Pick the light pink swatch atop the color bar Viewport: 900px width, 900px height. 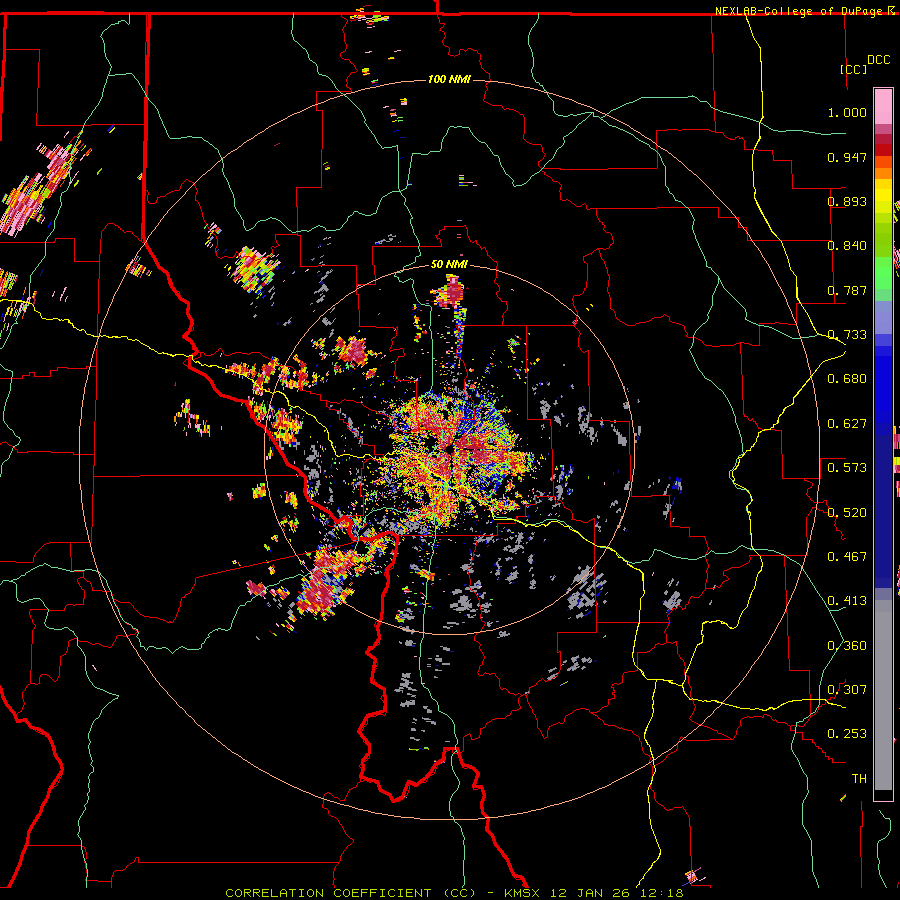883,107
